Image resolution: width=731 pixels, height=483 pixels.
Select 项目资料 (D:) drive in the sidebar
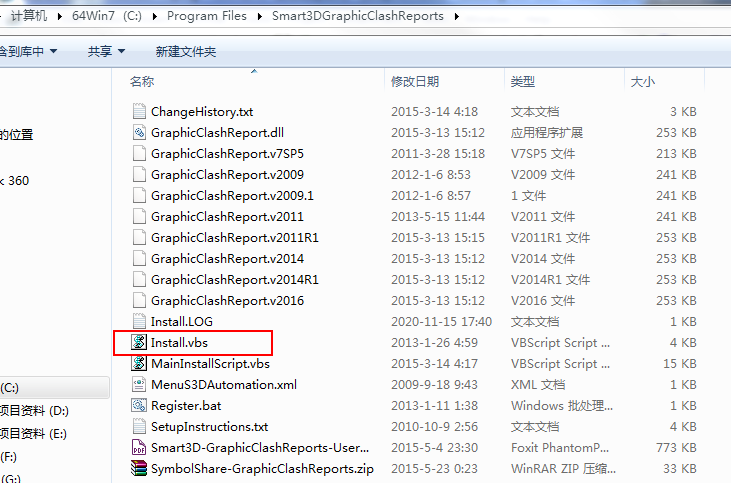tap(34, 410)
